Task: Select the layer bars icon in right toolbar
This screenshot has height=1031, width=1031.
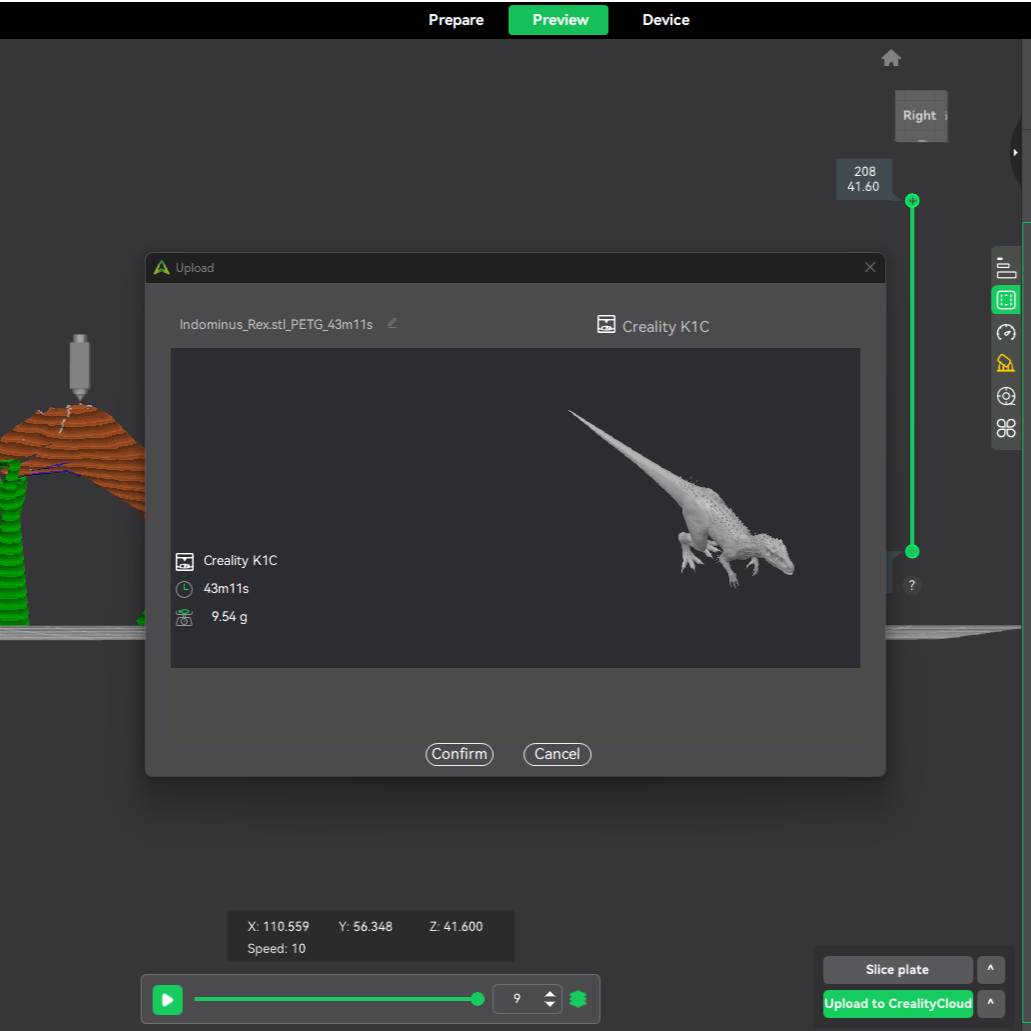Action: pos(1006,267)
